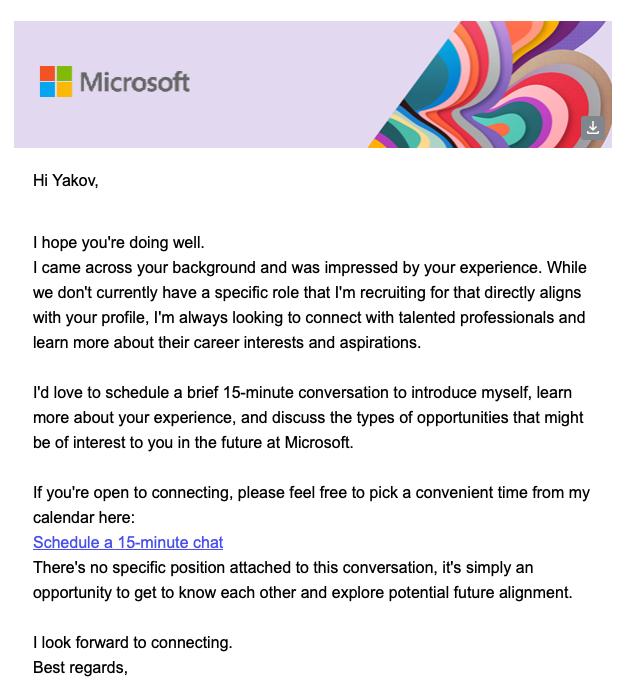This screenshot has width=627, height=689.
Task: Click the green square of the Microsoft logo
Action: [x=64, y=73]
